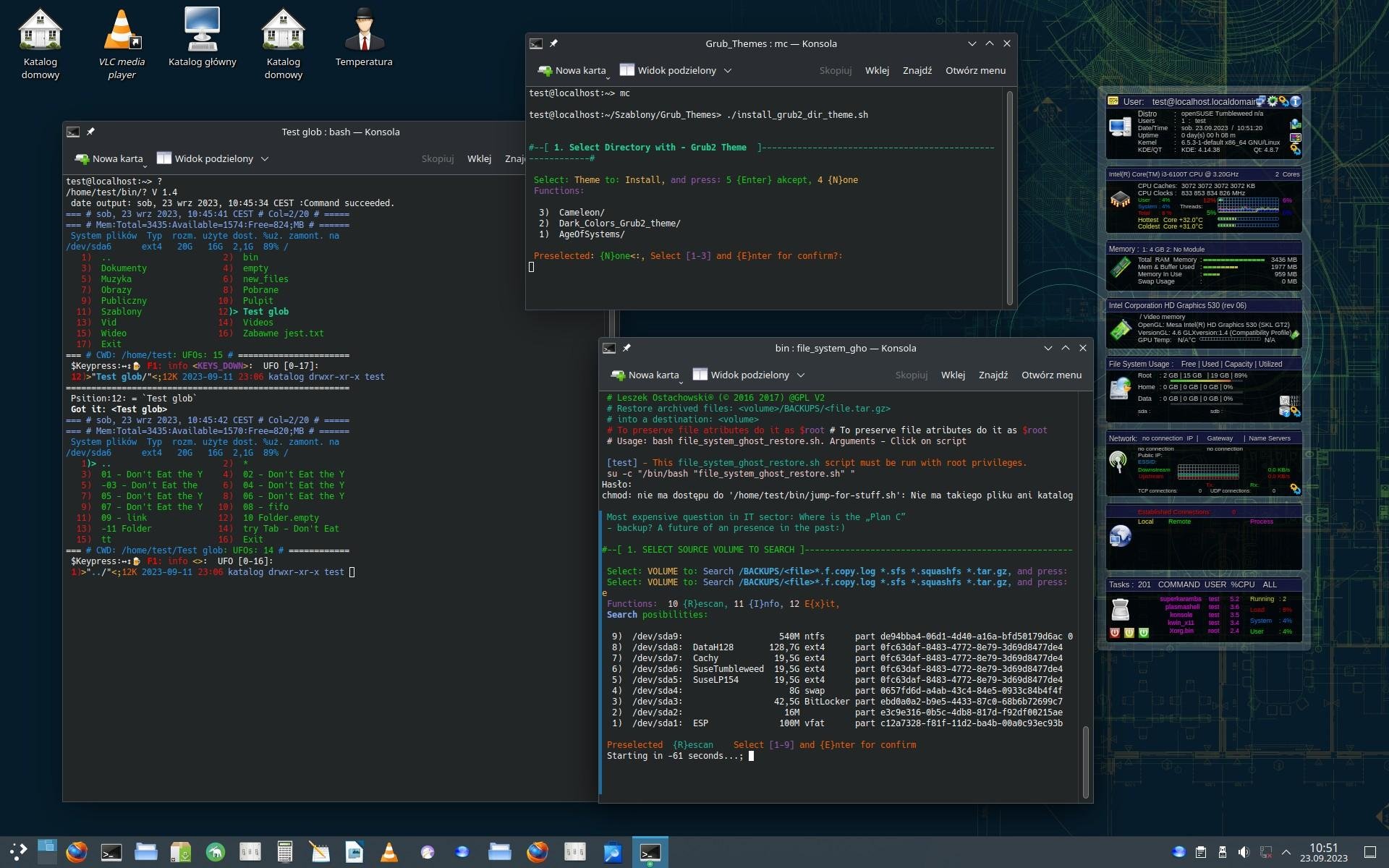Open the calculator icon in taskbar
1389x868 pixels.
pyautogui.click(x=285, y=852)
